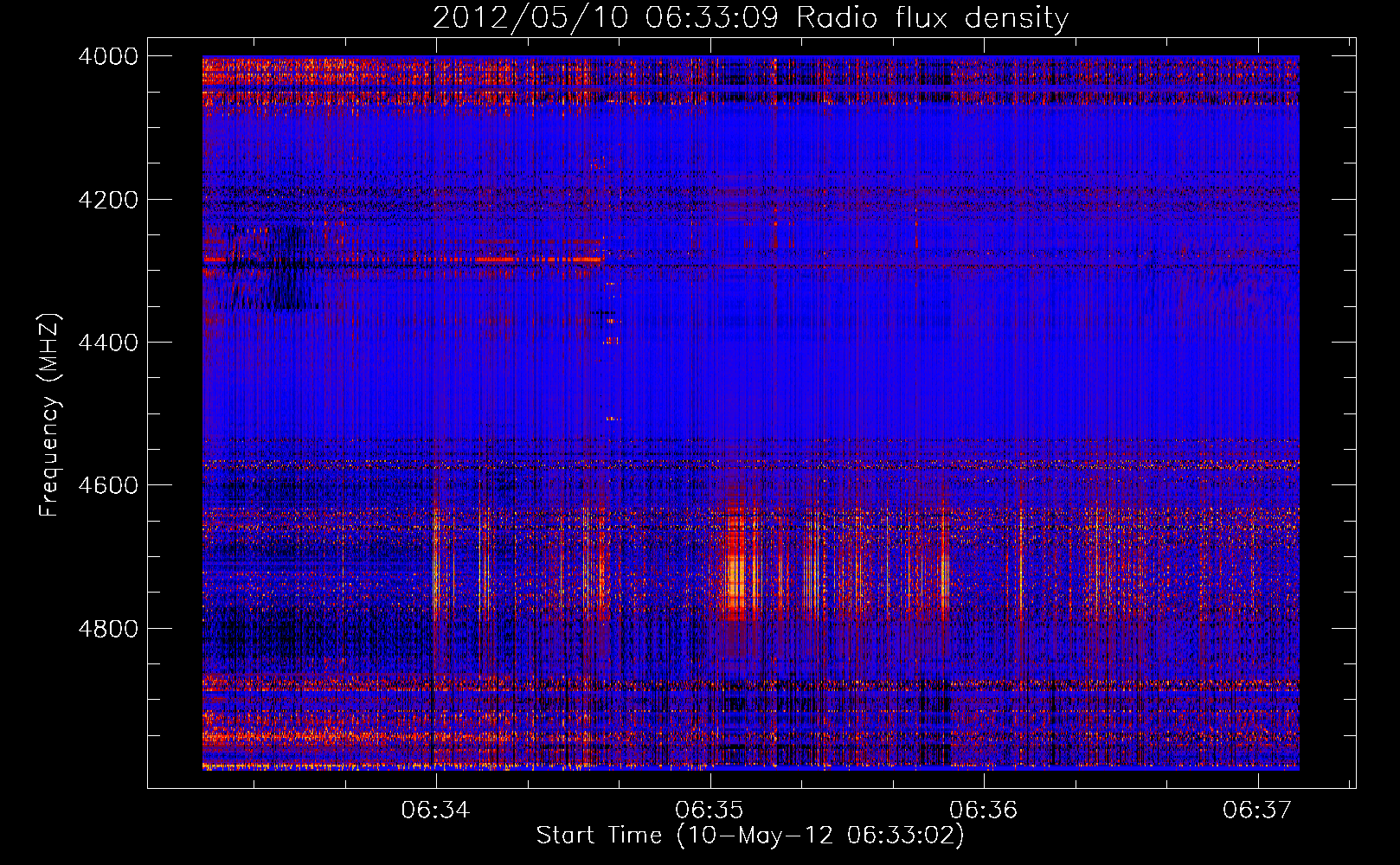Click the "Start Time (10-May-12 06:33:02)" axis label
The image size is (1400, 865).
[750, 836]
